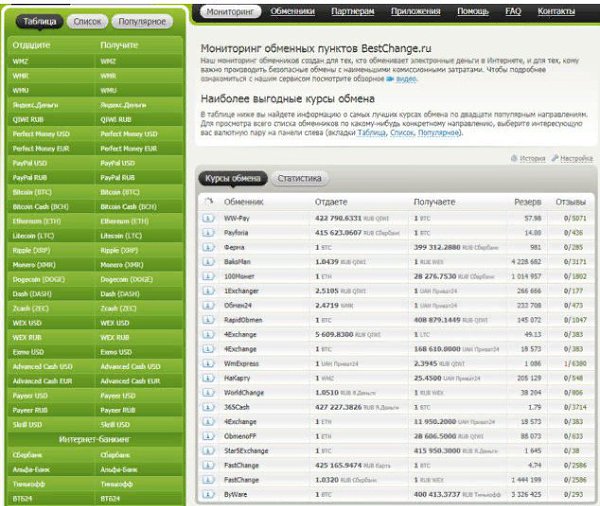
Task: Open info icon for ByWare row
Action: tap(208, 495)
